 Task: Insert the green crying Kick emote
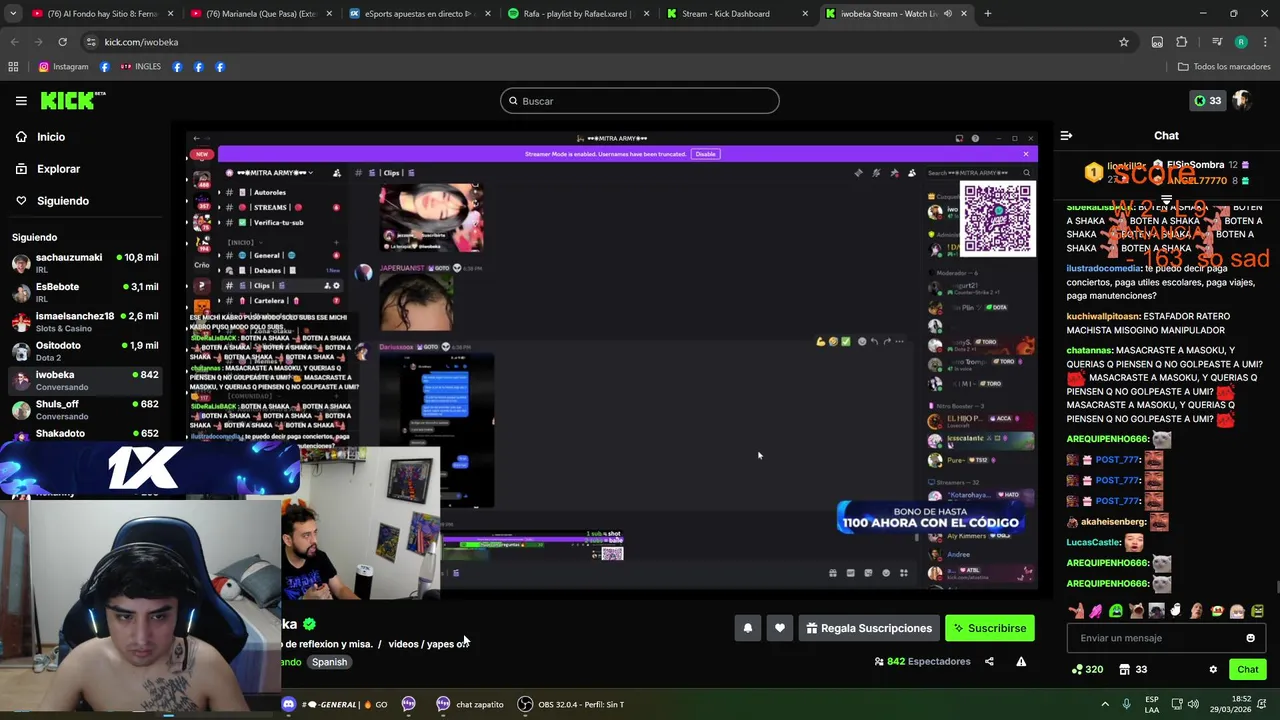coord(1116,611)
